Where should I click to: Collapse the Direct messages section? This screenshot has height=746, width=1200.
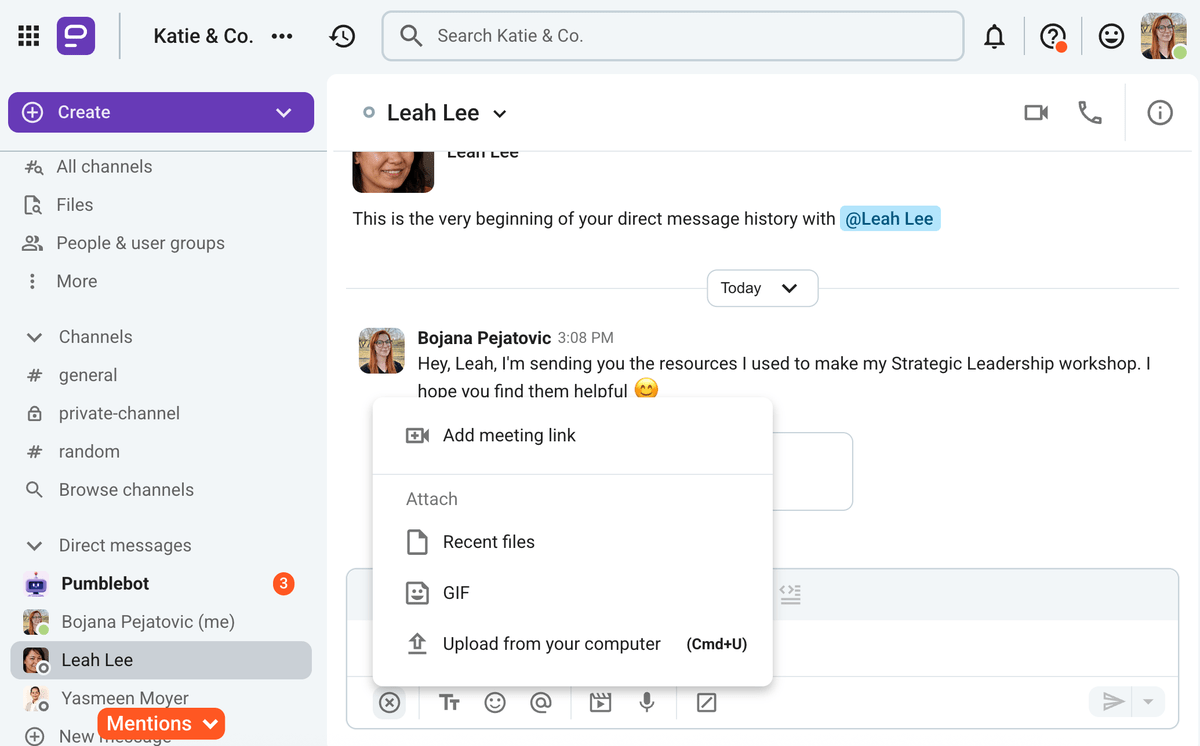click(x=35, y=546)
